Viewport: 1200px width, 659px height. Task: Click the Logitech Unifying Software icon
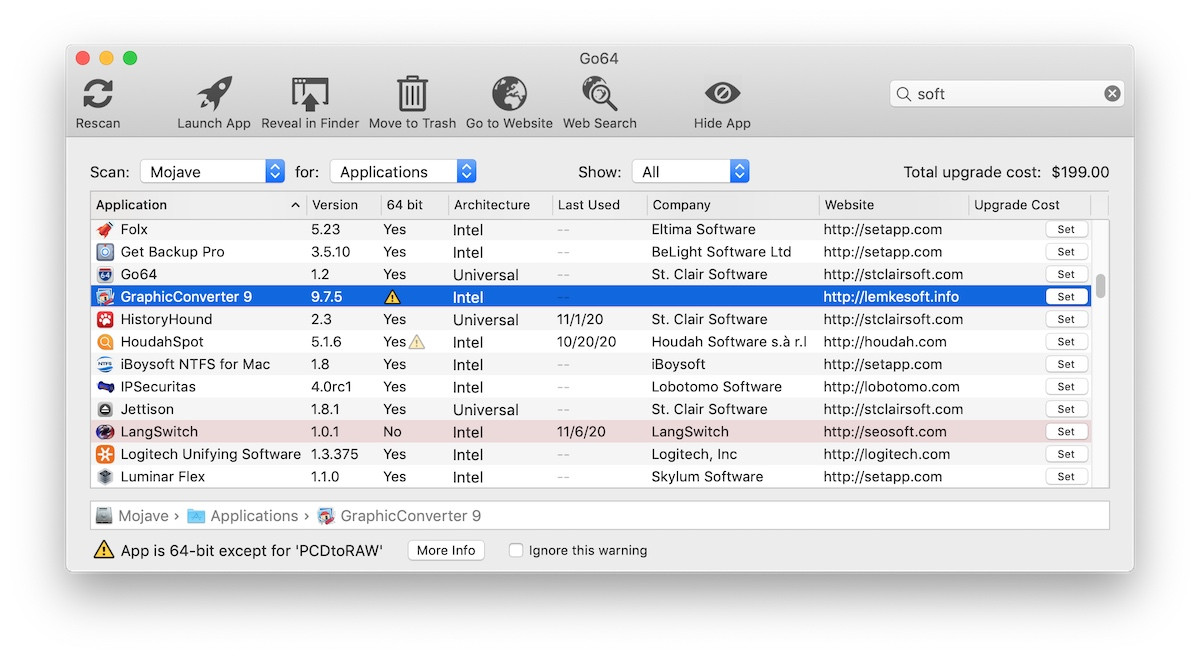tap(105, 454)
